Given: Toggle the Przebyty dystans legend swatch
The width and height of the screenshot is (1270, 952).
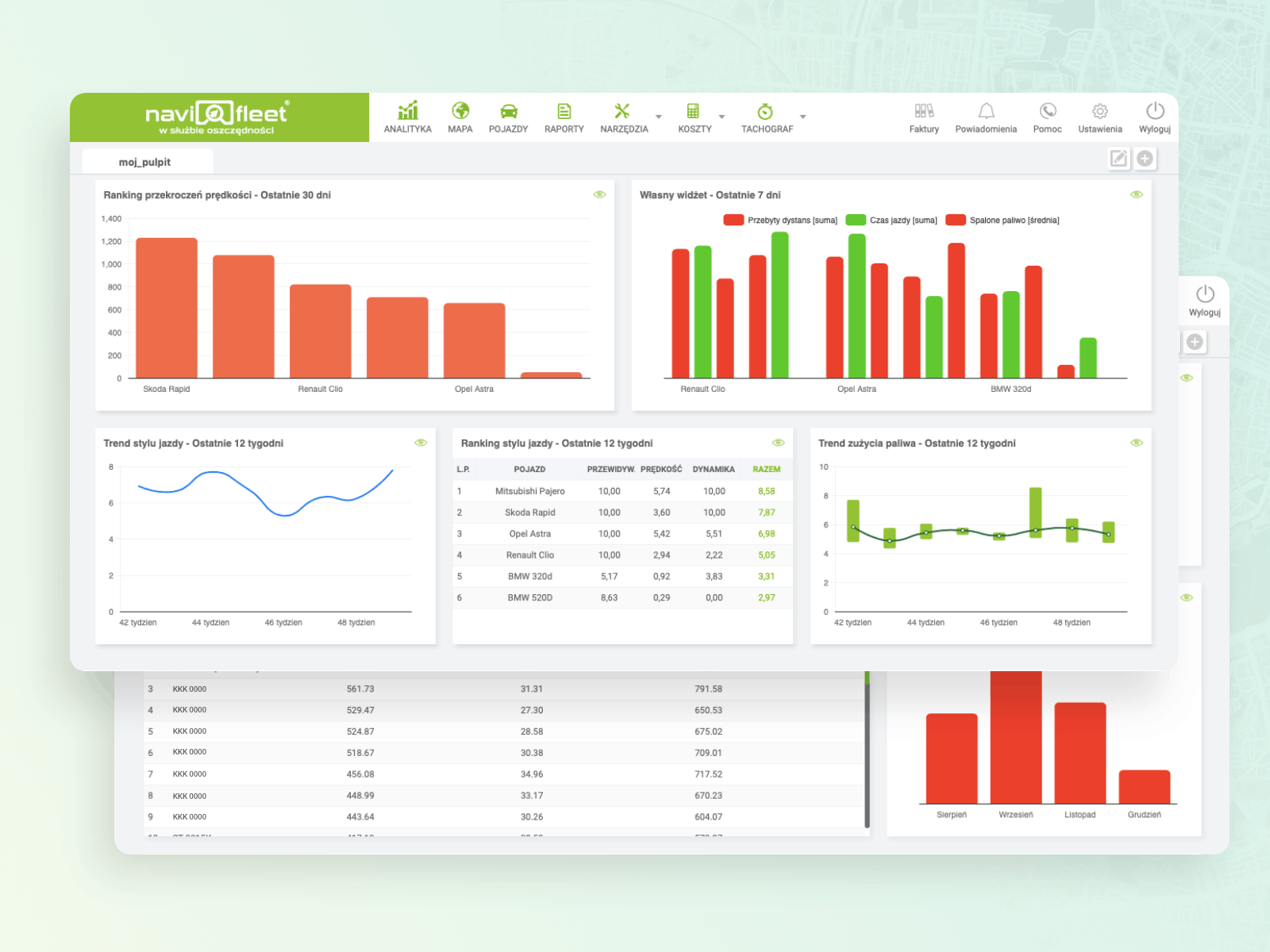Looking at the screenshot, I should 733,220.
